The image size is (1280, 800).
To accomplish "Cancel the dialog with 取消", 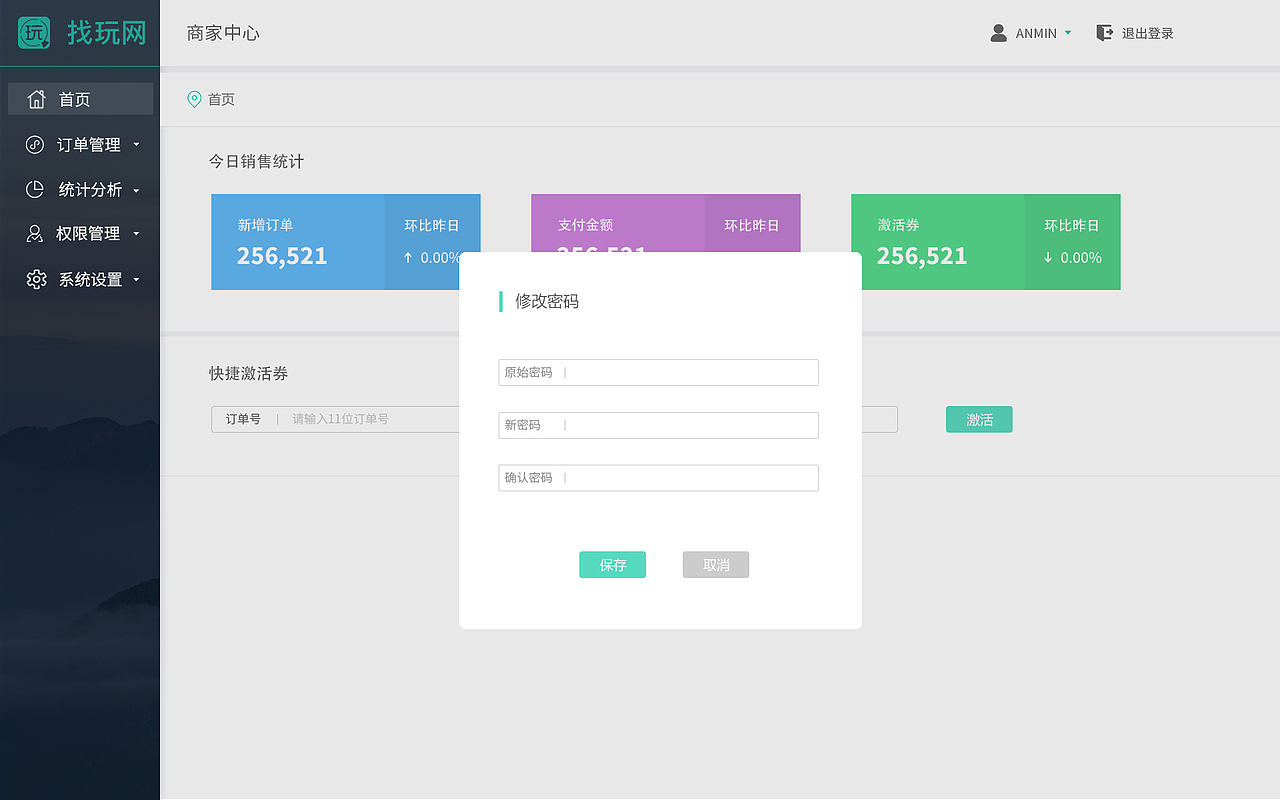I will coord(716,565).
